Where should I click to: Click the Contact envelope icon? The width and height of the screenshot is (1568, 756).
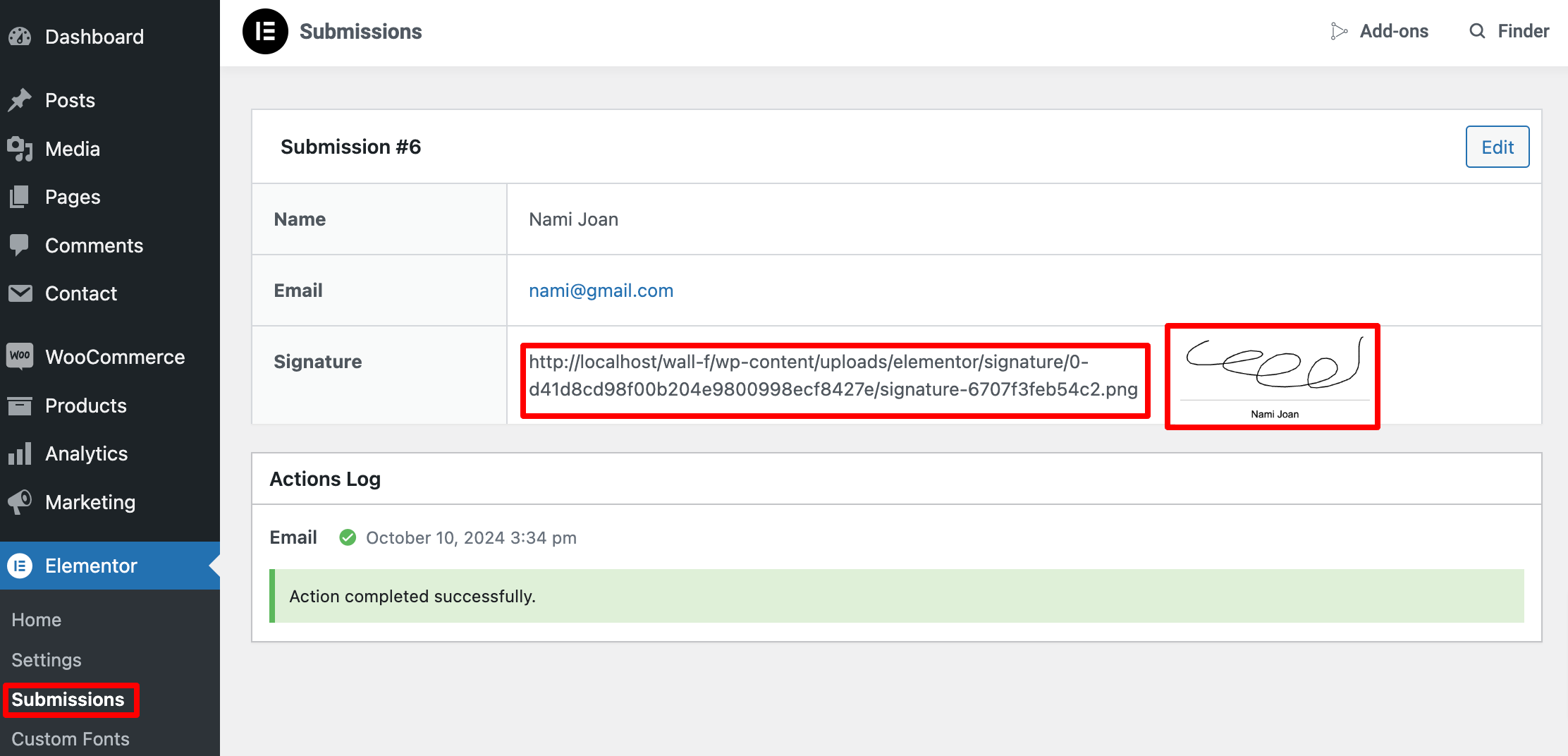click(20, 293)
